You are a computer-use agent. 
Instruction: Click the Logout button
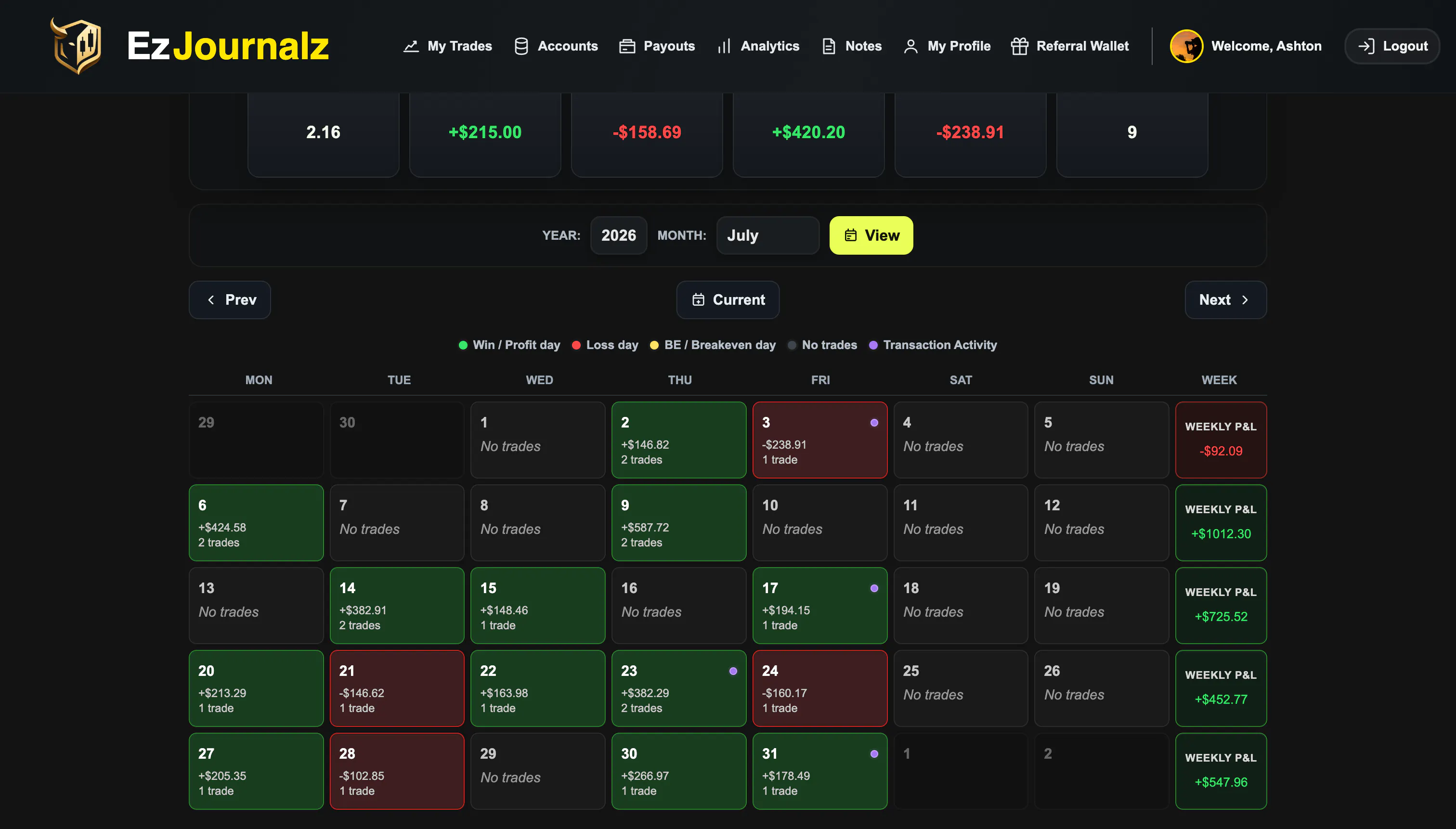tap(1392, 46)
